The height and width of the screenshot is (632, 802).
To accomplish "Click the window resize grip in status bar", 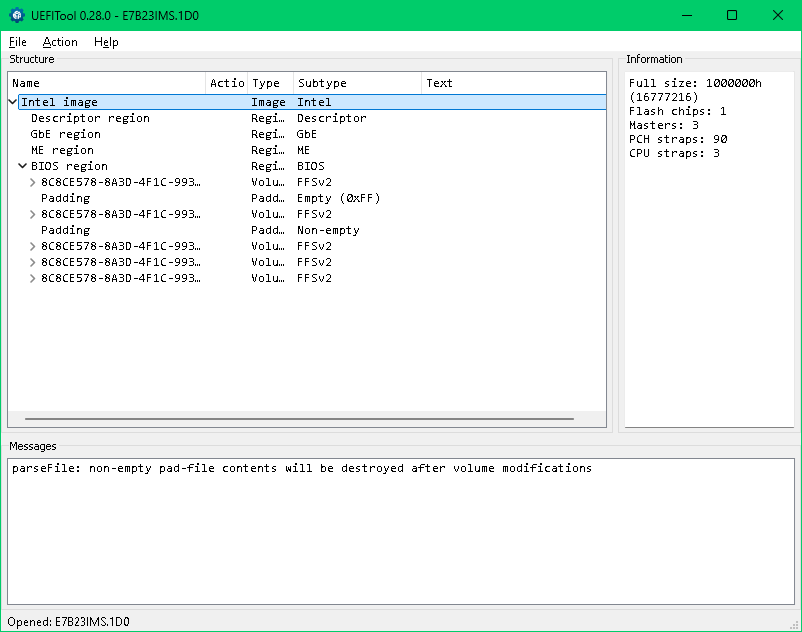I will [794, 624].
